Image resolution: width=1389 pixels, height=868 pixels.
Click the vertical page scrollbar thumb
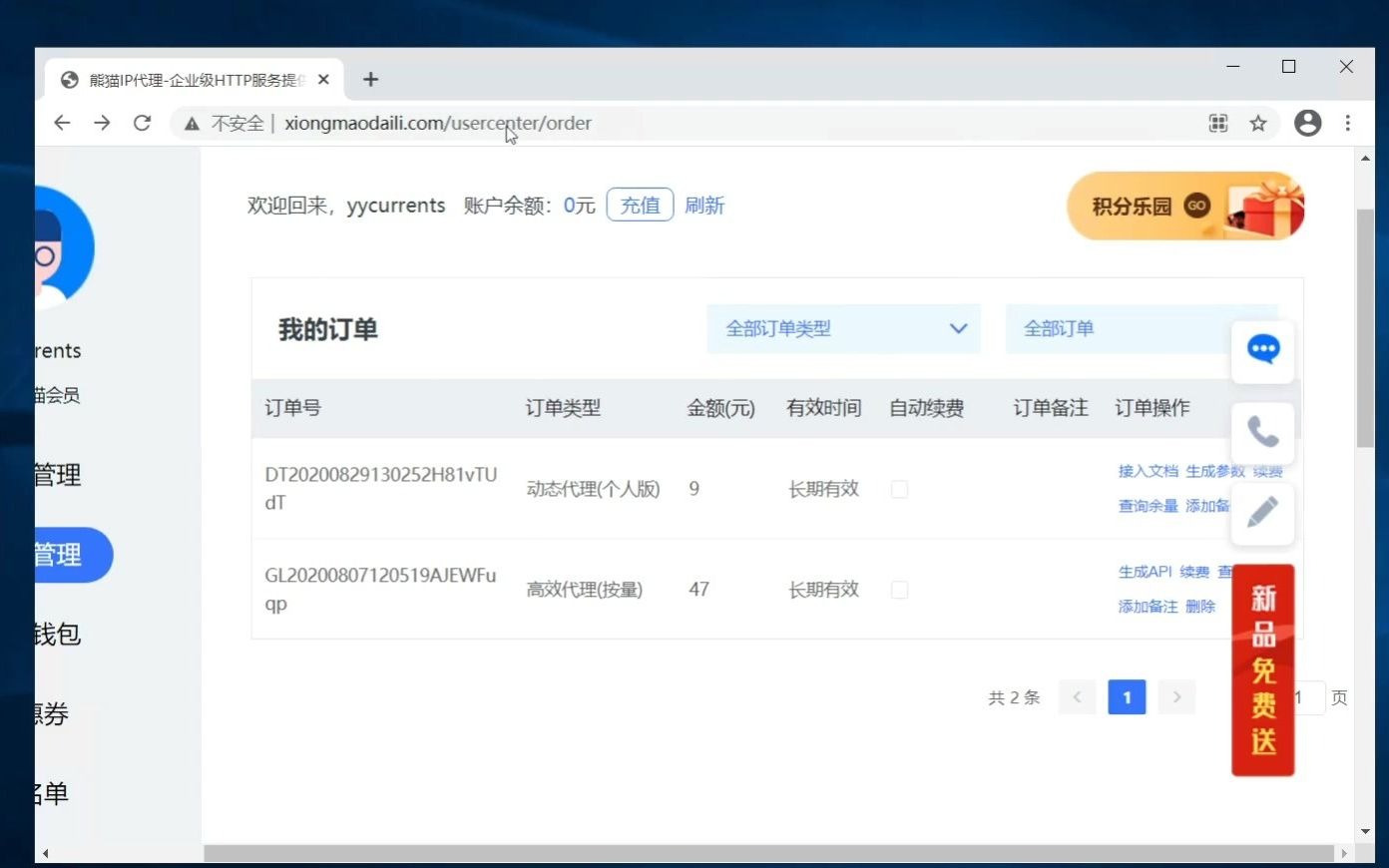tap(1365, 327)
